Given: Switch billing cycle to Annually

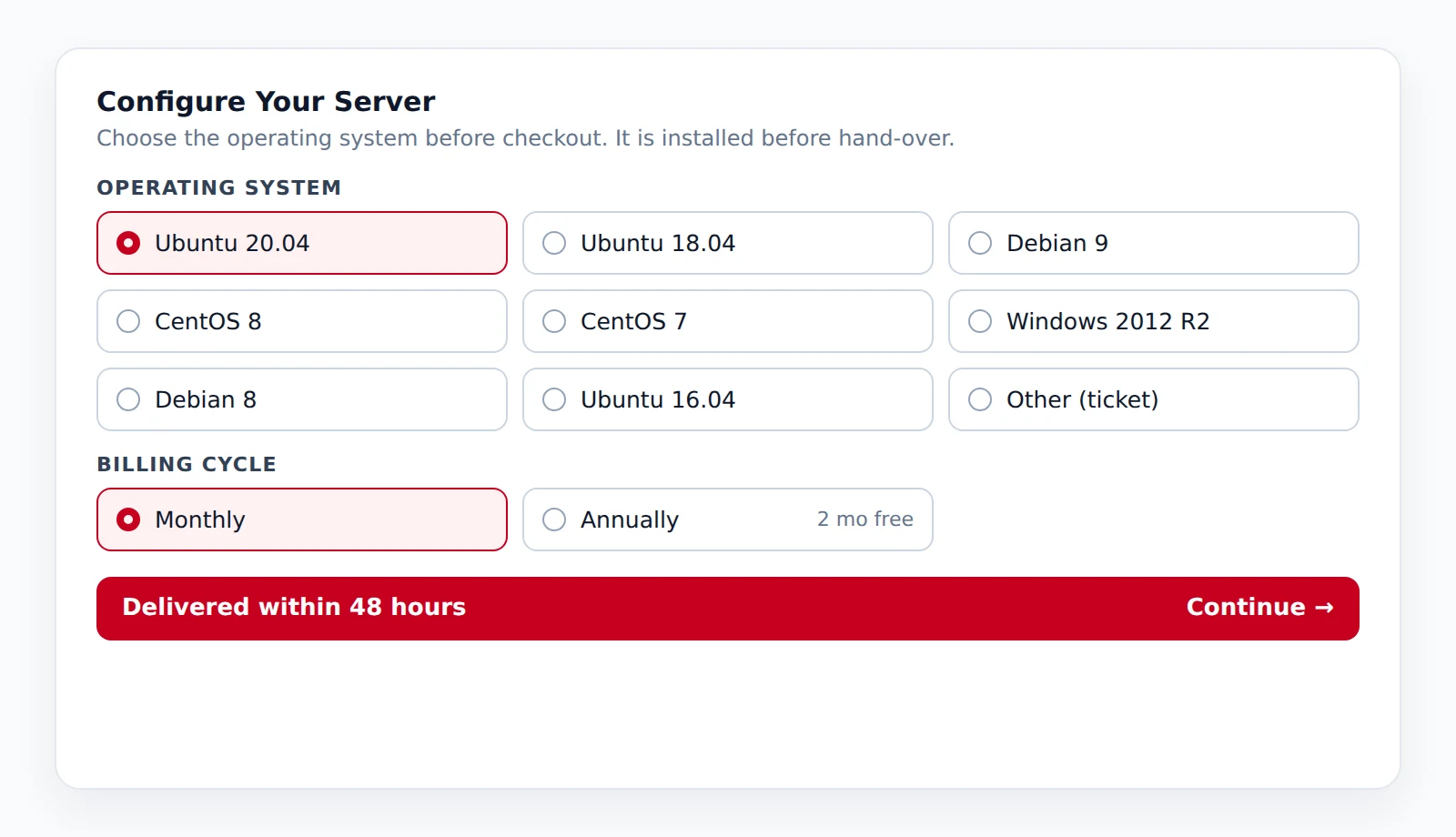Looking at the screenshot, I should pyautogui.click(x=728, y=519).
